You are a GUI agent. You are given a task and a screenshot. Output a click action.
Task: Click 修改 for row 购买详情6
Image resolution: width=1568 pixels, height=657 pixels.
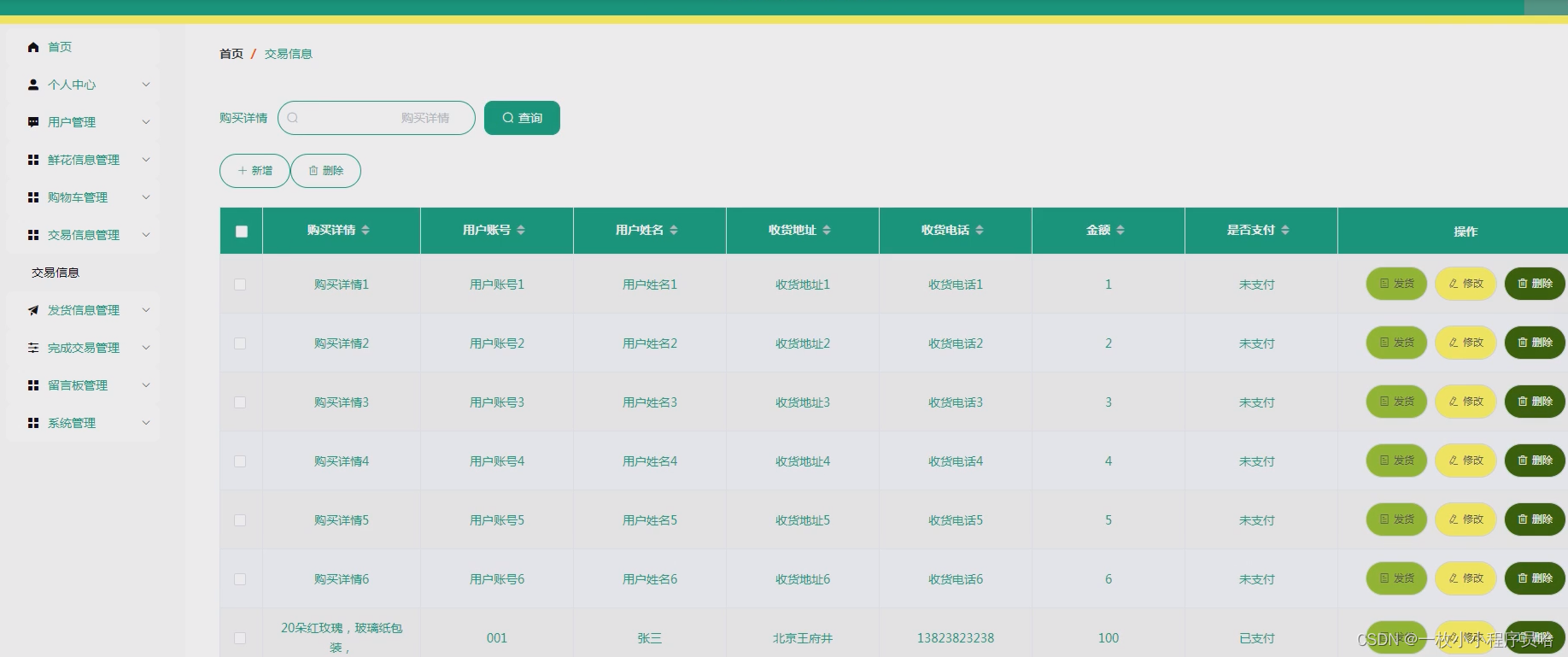(x=1466, y=578)
